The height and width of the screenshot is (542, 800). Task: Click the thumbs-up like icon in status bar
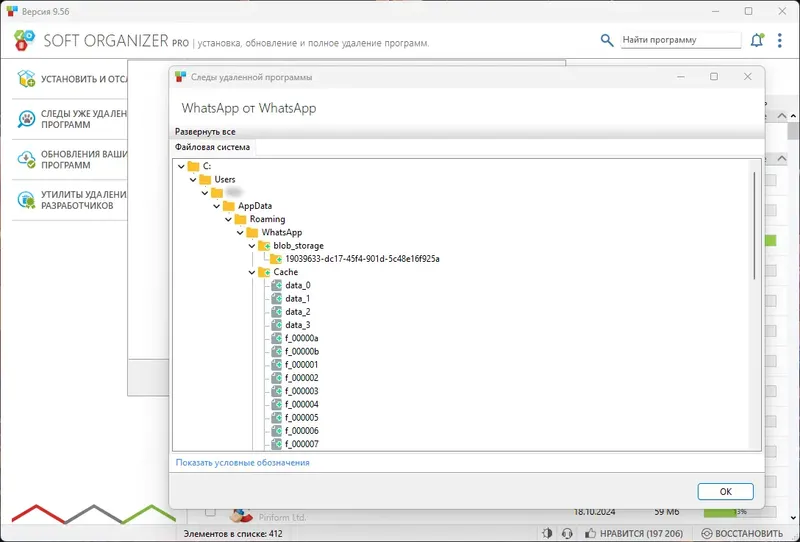pyautogui.click(x=591, y=533)
